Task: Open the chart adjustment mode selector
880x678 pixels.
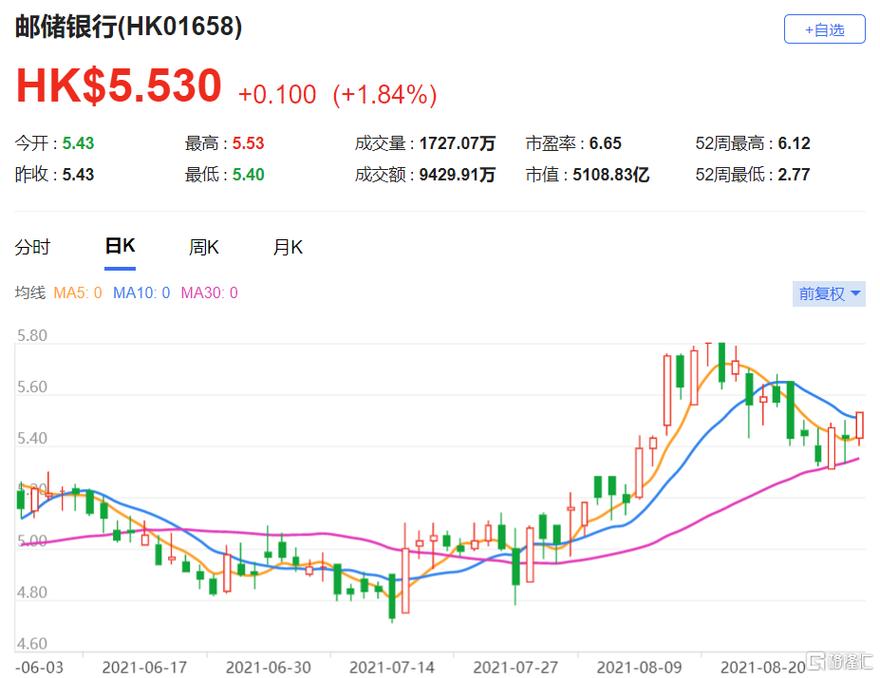Action: [x=828, y=293]
